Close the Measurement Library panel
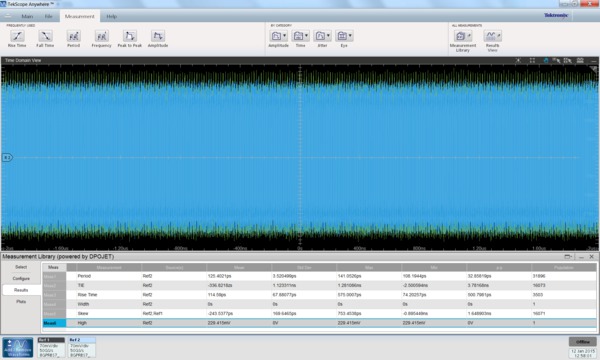The image size is (600, 360). 592,257
